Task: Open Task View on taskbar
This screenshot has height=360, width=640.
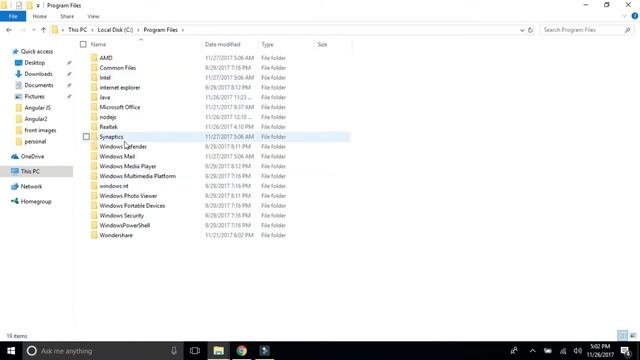Action: tap(195, 351)
